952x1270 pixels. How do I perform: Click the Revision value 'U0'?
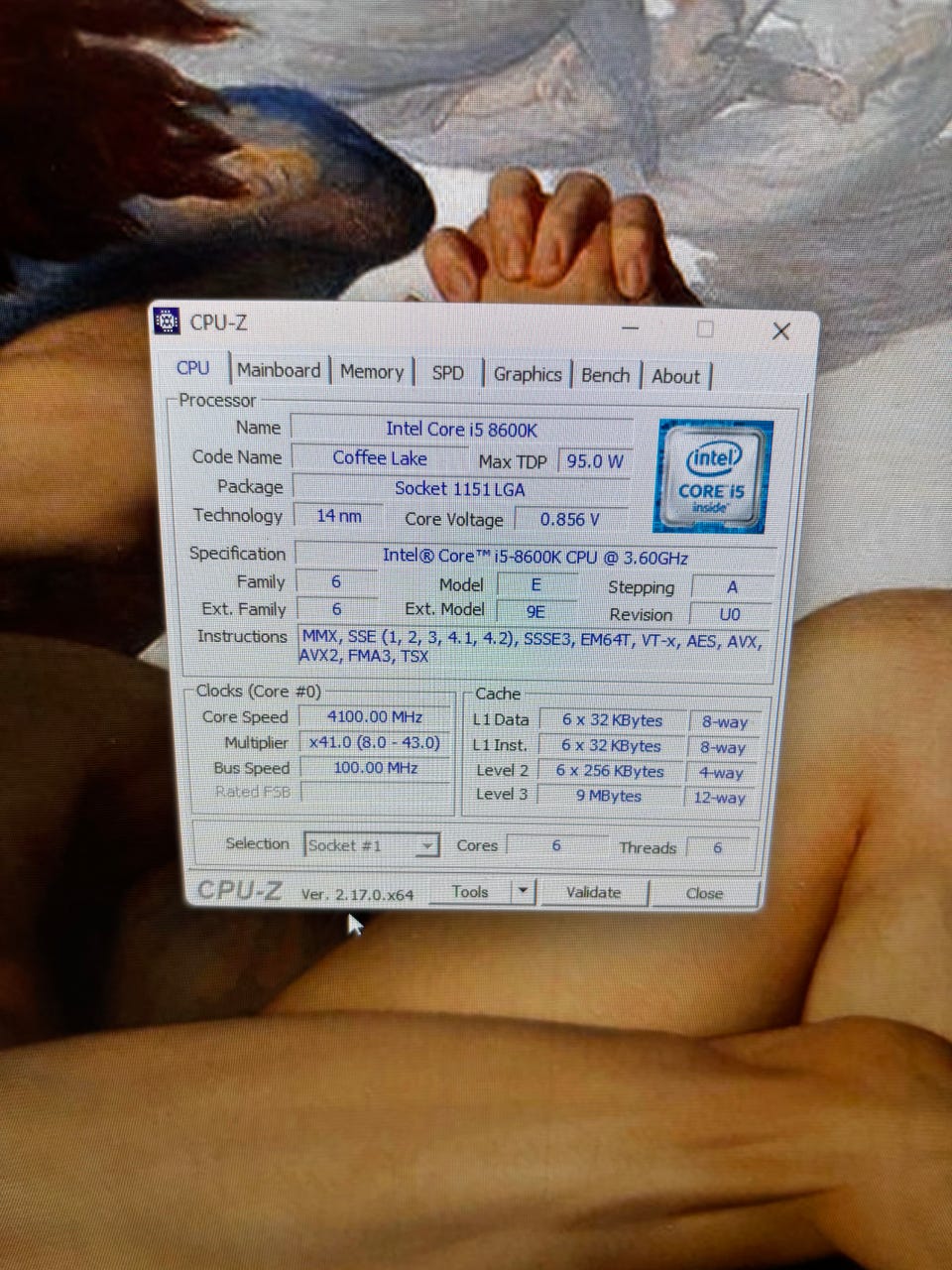pyautogui.click(x=730, y=614)
